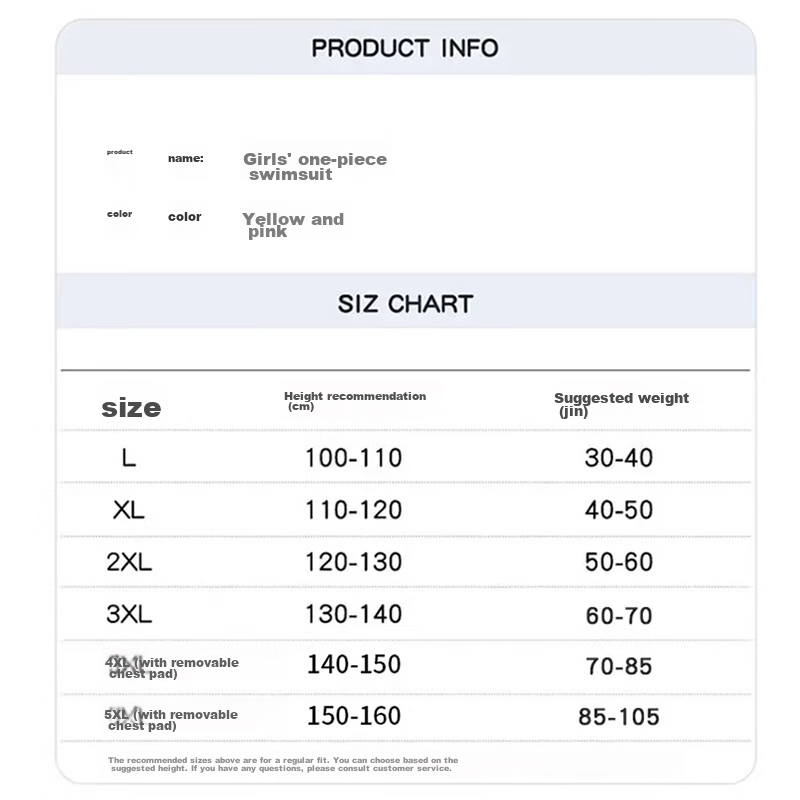800x800 pixels.
Task: Click the Suggested weight column header
Action: point(621,403)
